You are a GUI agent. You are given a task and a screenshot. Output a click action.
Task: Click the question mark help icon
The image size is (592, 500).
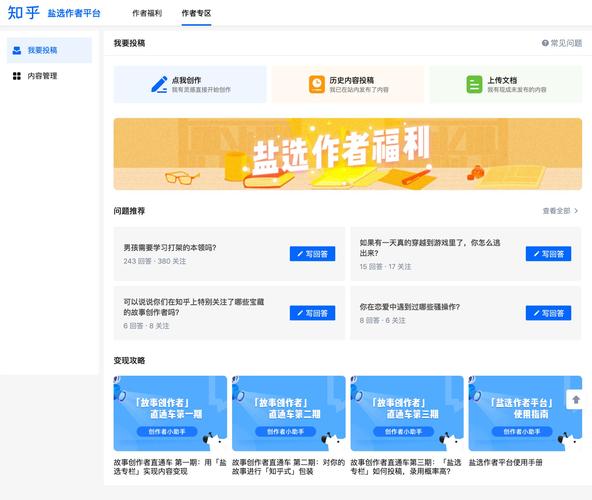(545, 43)
